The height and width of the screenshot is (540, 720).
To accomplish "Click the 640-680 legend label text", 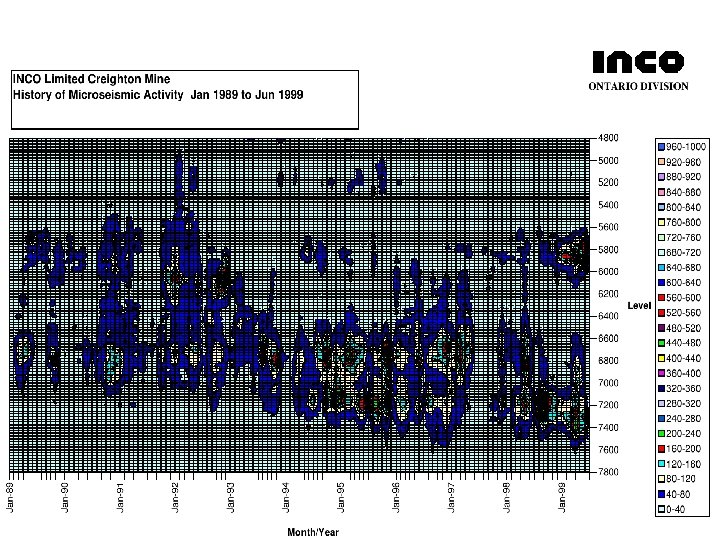I will point(684,267).
